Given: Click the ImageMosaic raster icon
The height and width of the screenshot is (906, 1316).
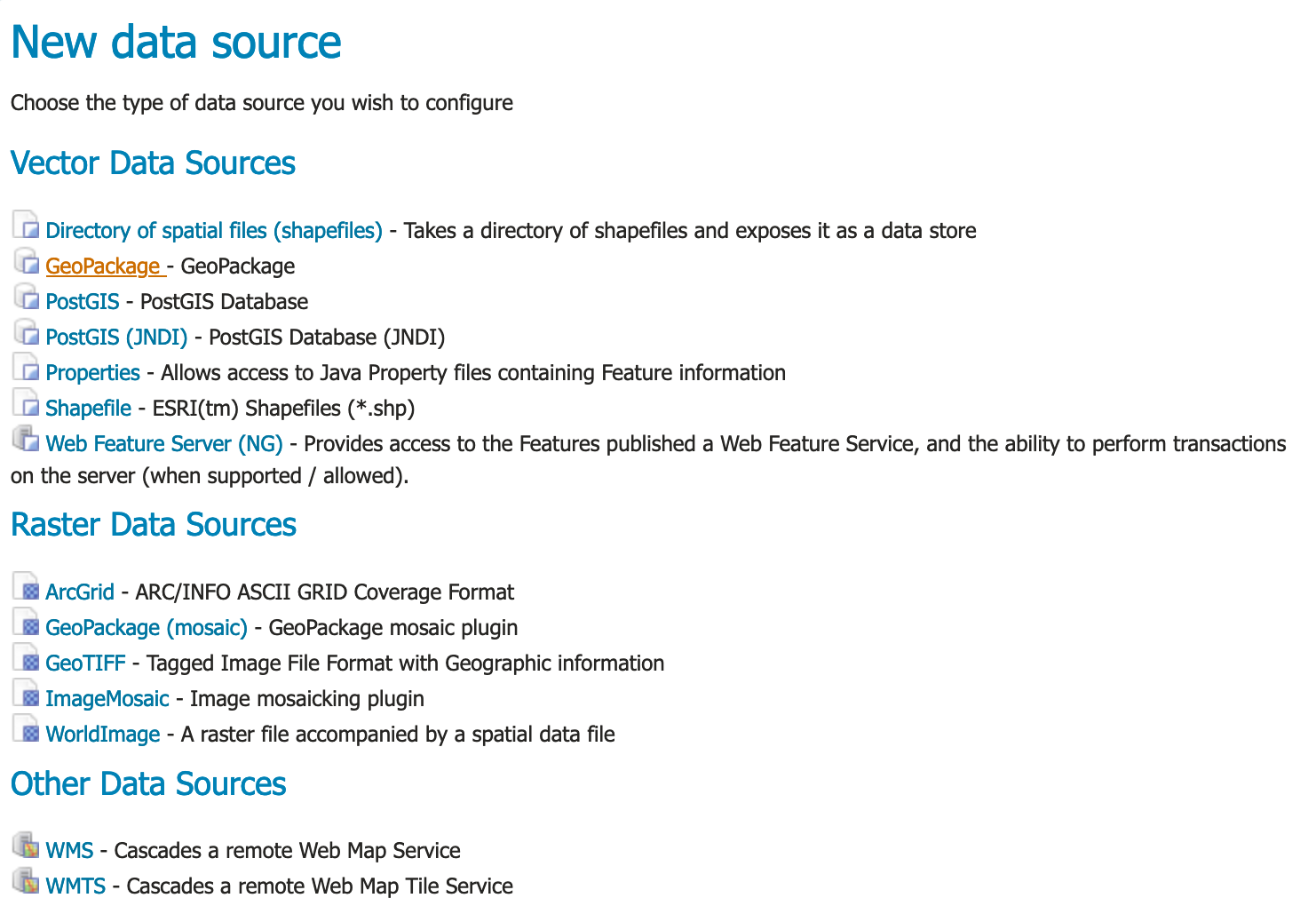Looking at the screenshot, I should [x=27, y=695].
